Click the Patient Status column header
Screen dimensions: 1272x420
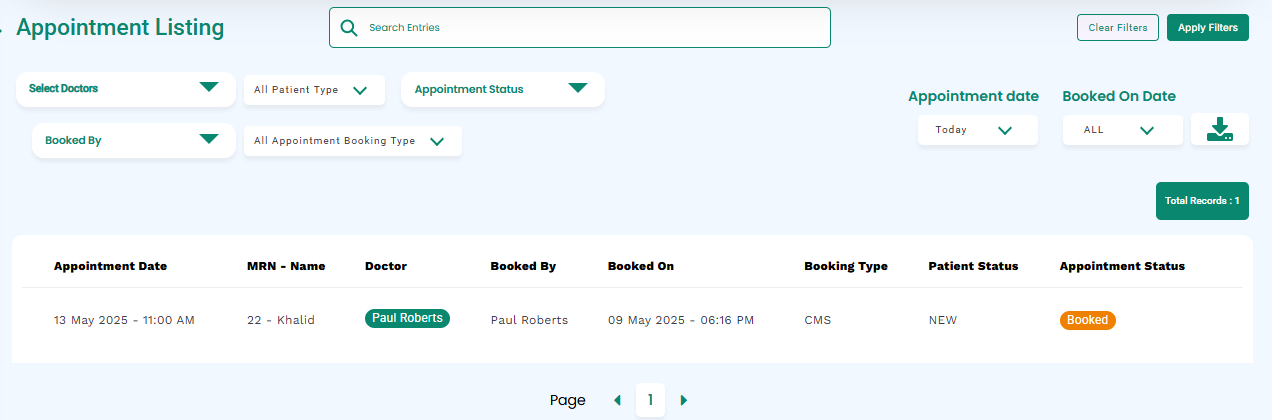tap(973, 266)
